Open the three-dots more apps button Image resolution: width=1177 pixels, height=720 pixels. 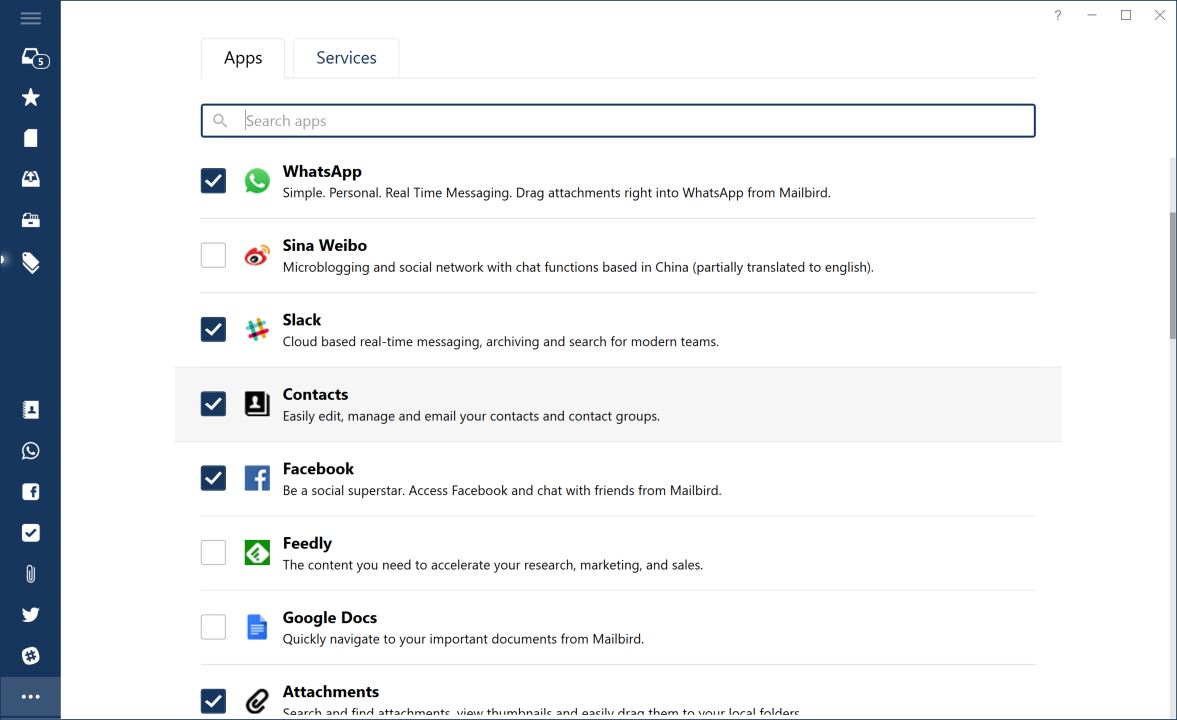tap(31, 697)
